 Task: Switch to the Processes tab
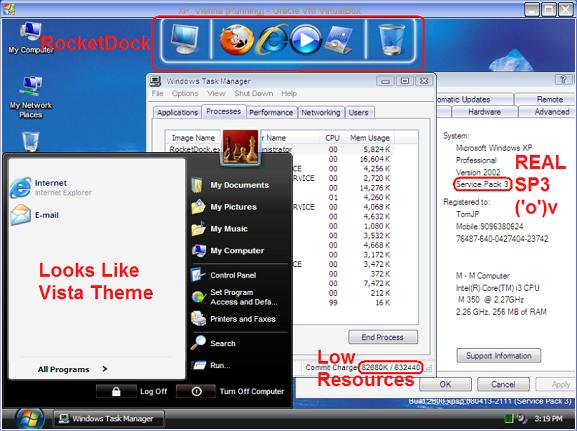pos(223,112)
